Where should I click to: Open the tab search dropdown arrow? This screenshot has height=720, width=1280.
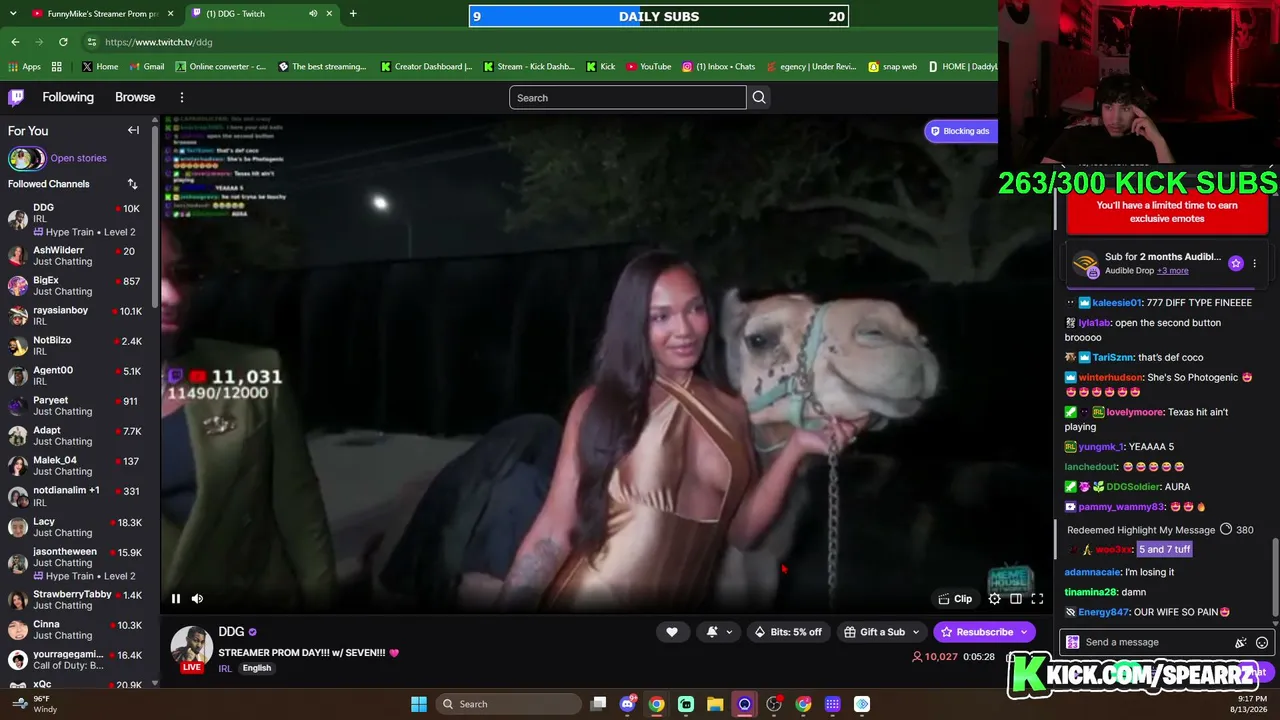(14, 14)
